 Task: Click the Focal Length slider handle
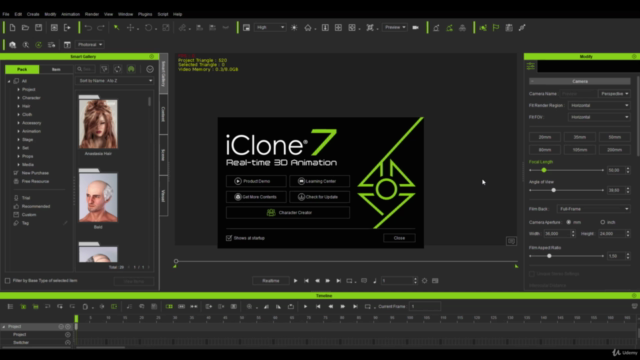tap(544, 170)
